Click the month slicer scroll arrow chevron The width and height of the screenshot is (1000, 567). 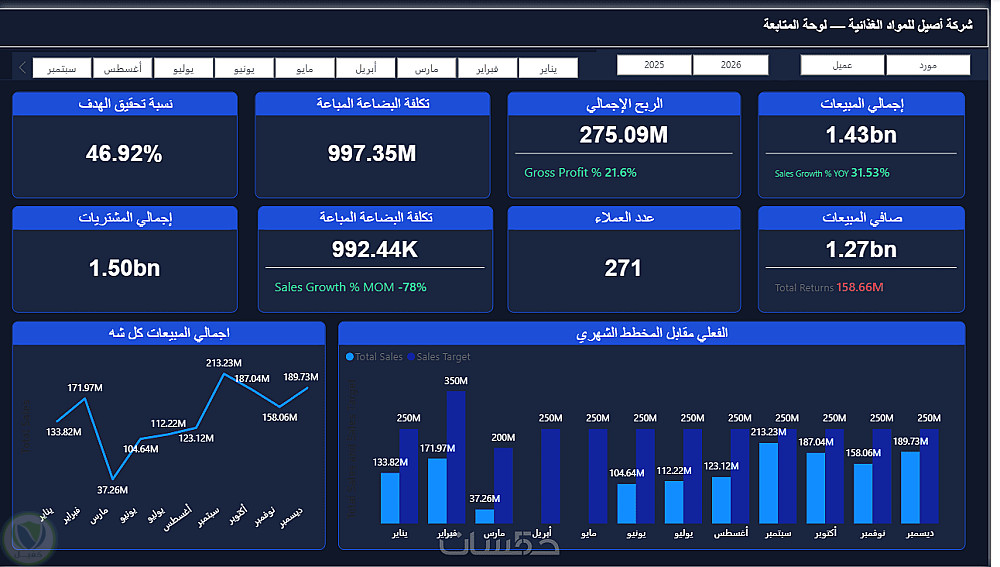tap(22, 68)
